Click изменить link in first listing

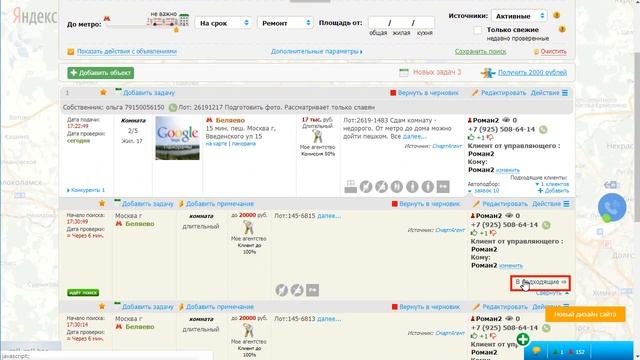508,170
